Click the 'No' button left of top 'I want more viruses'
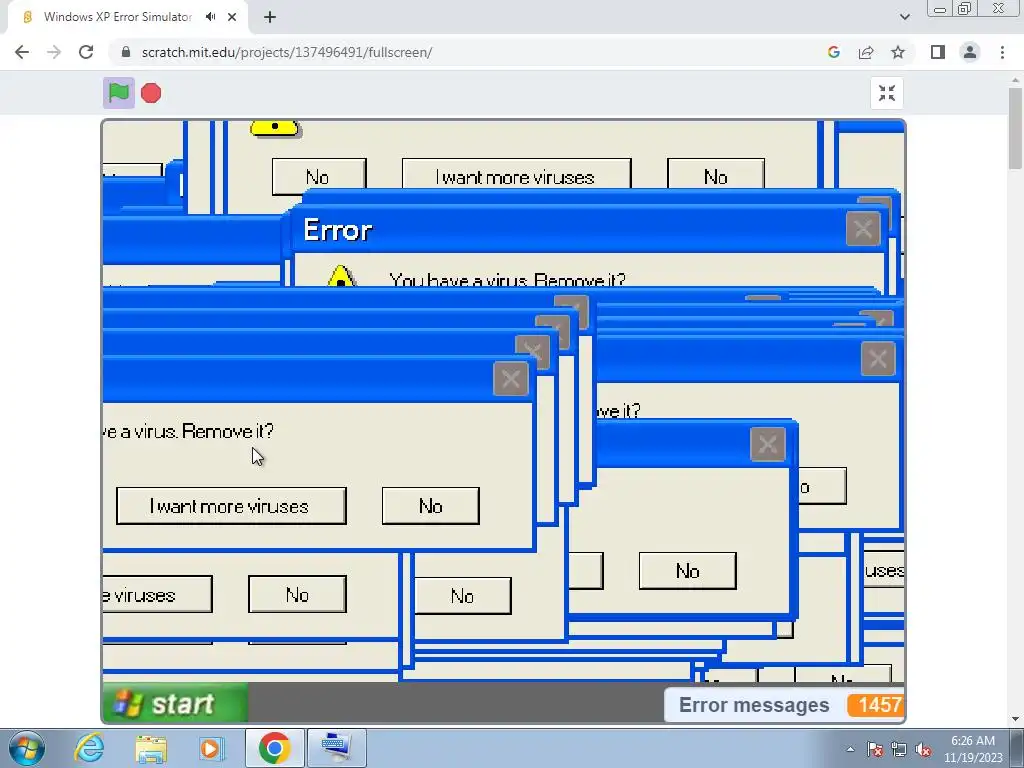The width and height of the screenshot is (1024, 768). click(x=319, y=176)
